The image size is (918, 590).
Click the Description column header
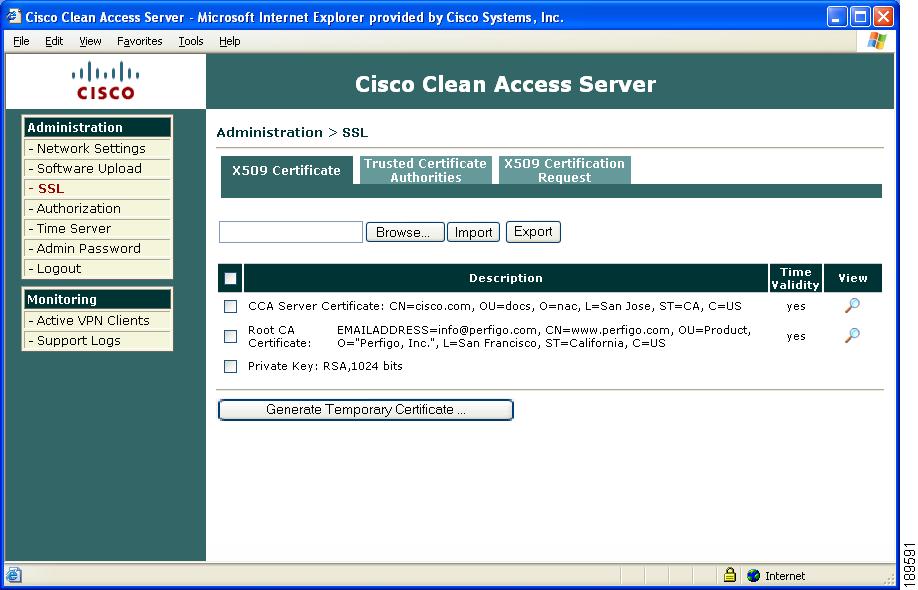(x=506, y=278)
